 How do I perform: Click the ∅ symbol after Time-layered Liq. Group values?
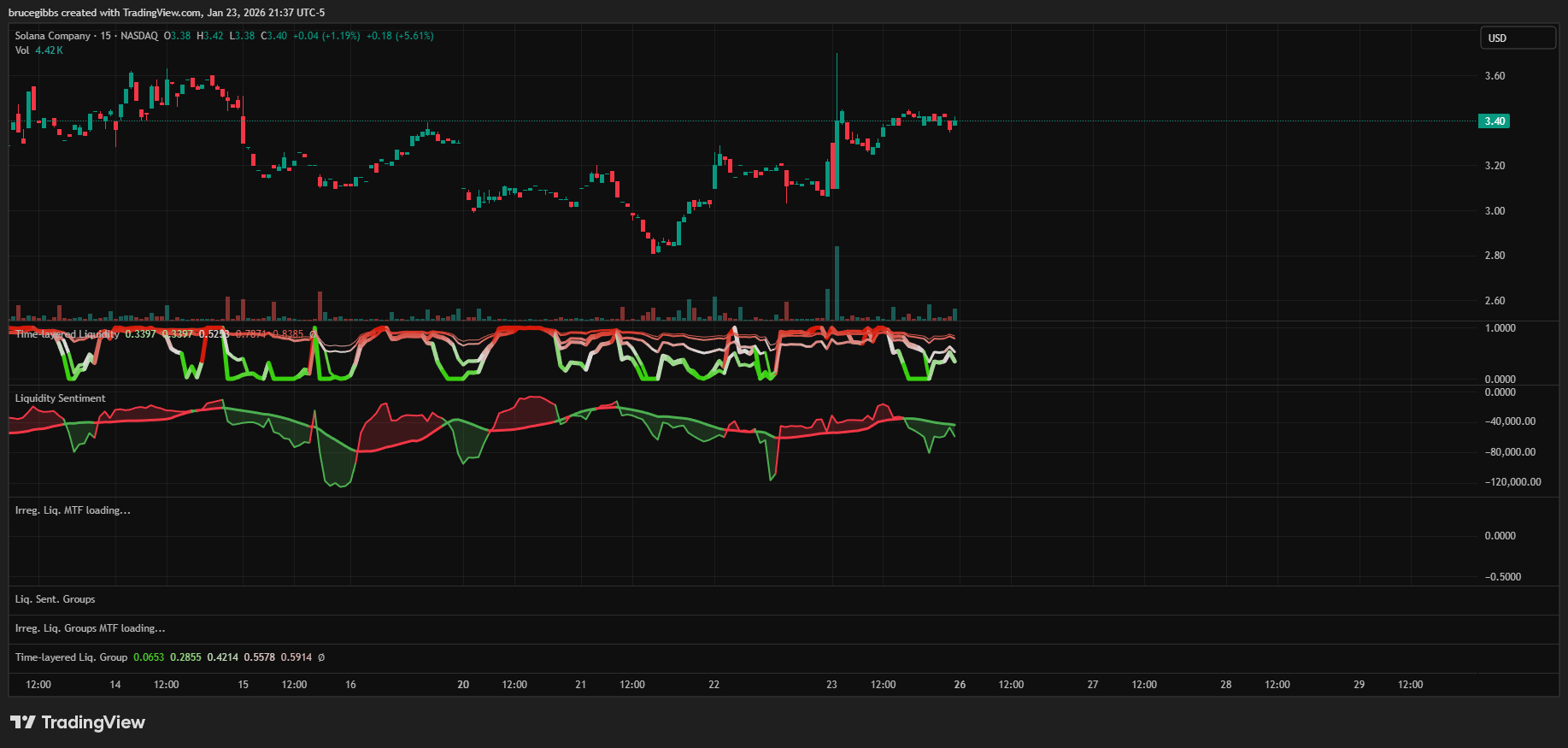[x=321, y=657]
